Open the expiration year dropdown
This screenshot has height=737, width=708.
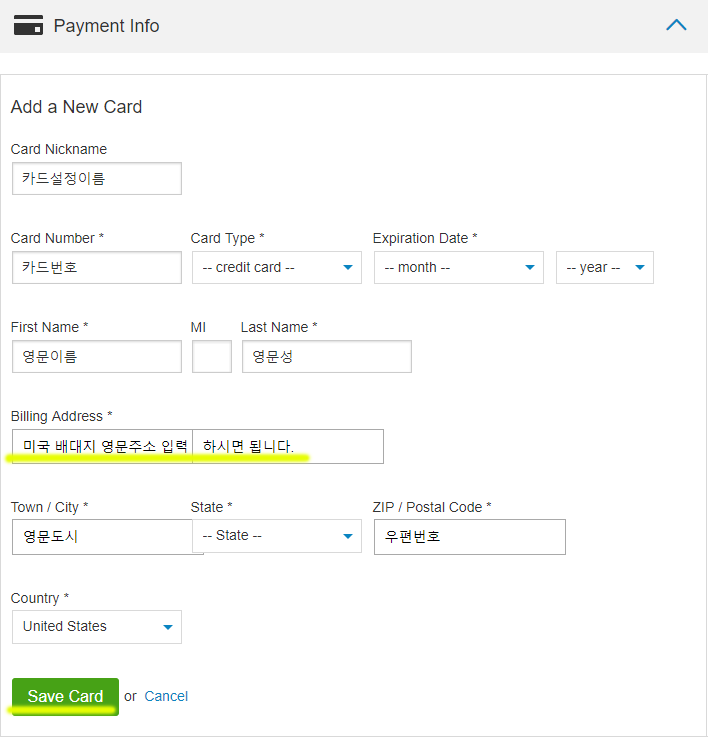pyautogui.click(x=605, y=267)
